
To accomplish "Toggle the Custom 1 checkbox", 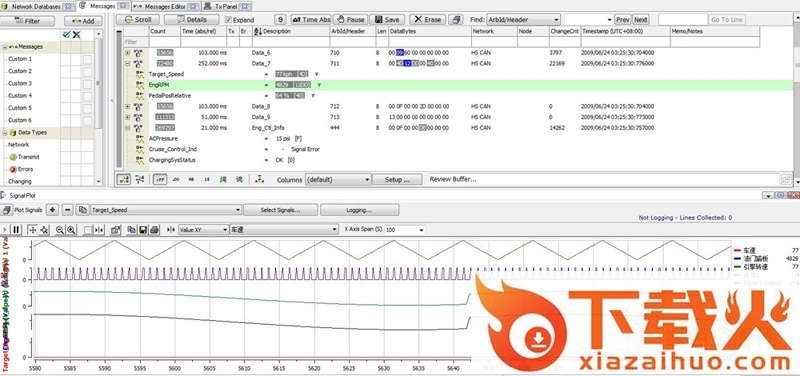I will click(87, 59).
